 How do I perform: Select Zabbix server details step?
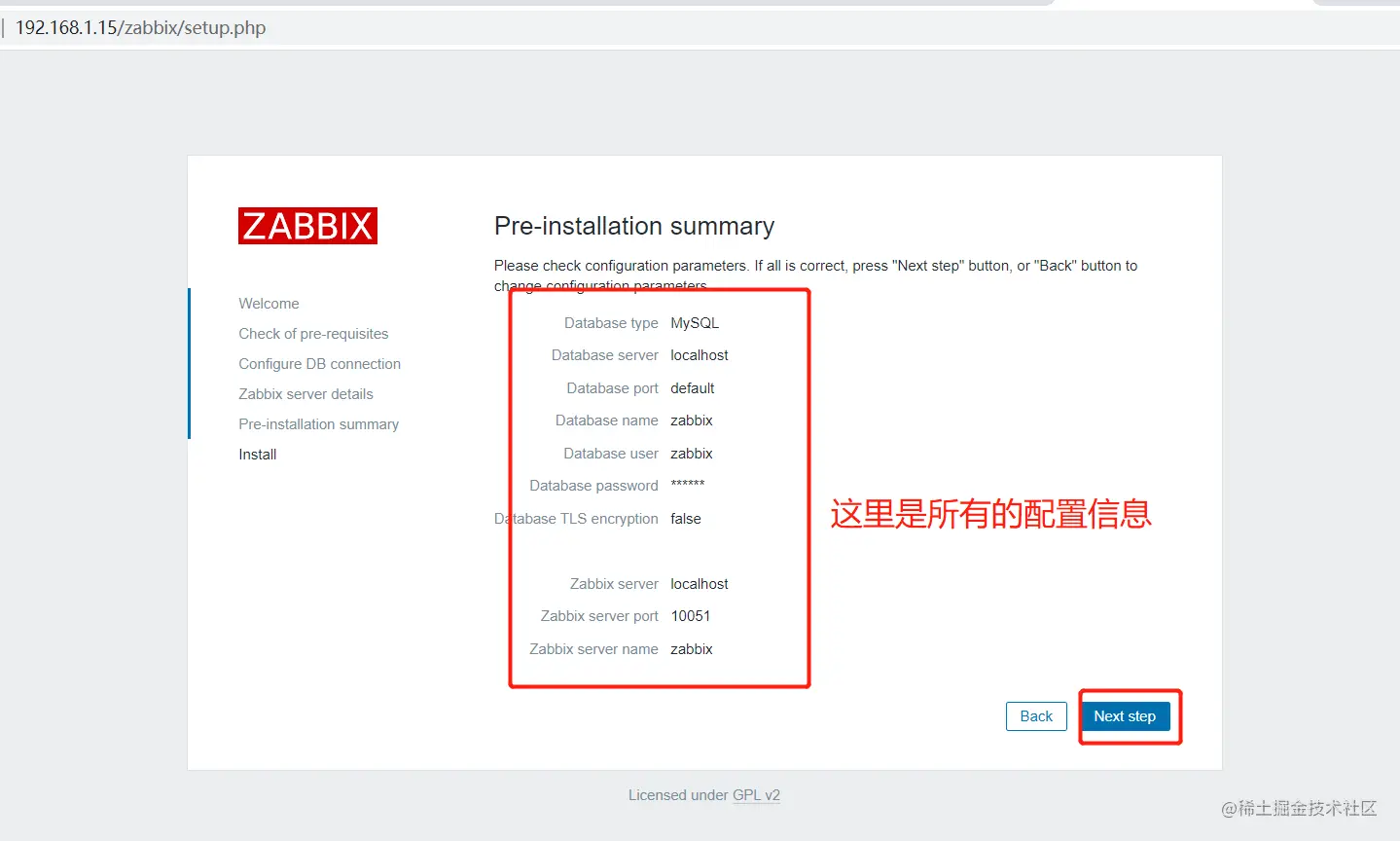click(x=305, y=394)
